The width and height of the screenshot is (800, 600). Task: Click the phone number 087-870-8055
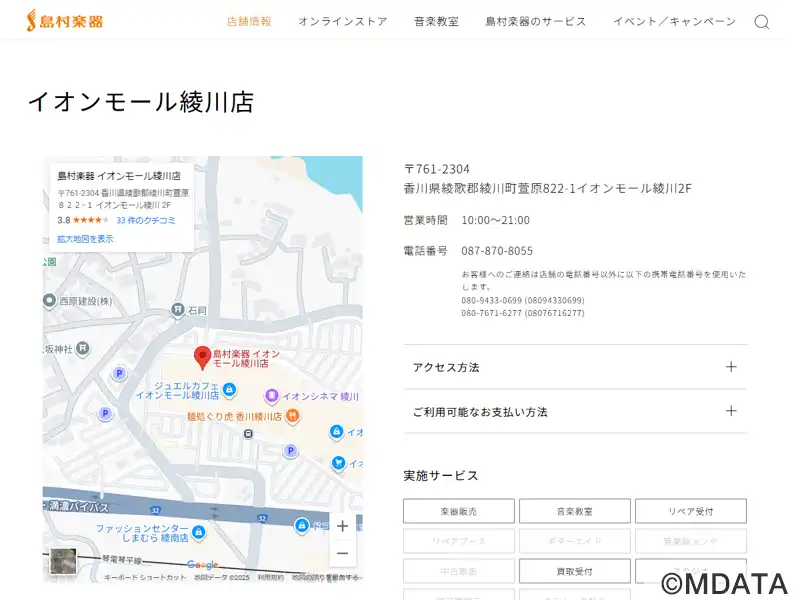tap(497, 251)
